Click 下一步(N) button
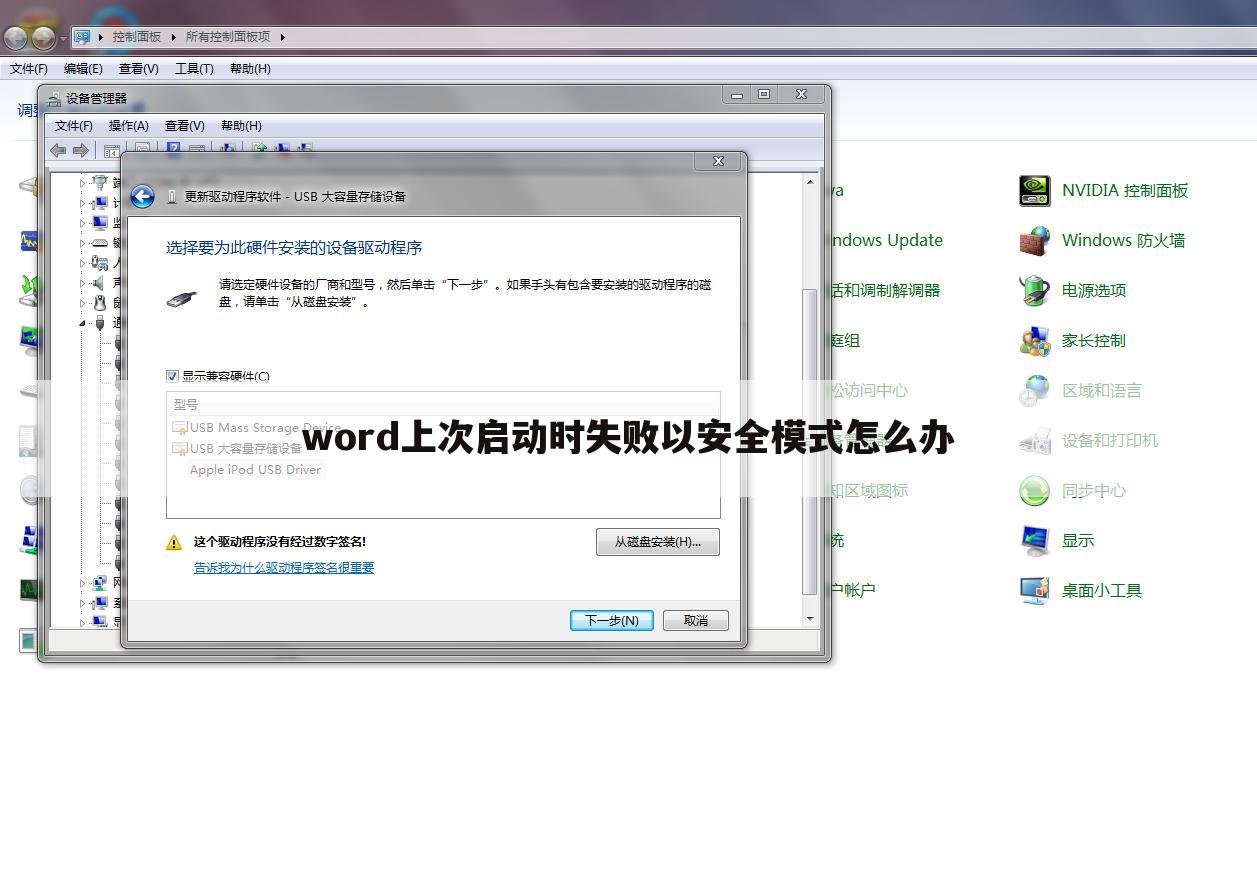 (612, 620)
